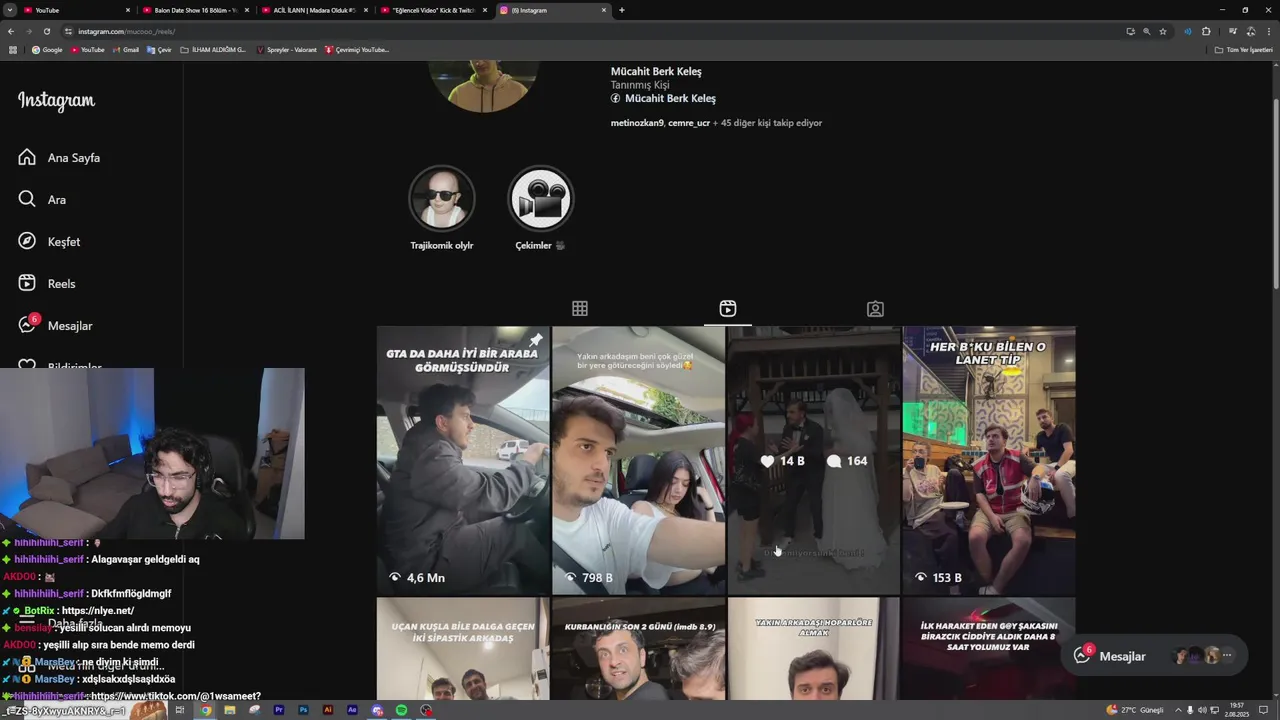Open the Gmail bookmark
The image size is (1280, 720).
(x=126, y=49)
